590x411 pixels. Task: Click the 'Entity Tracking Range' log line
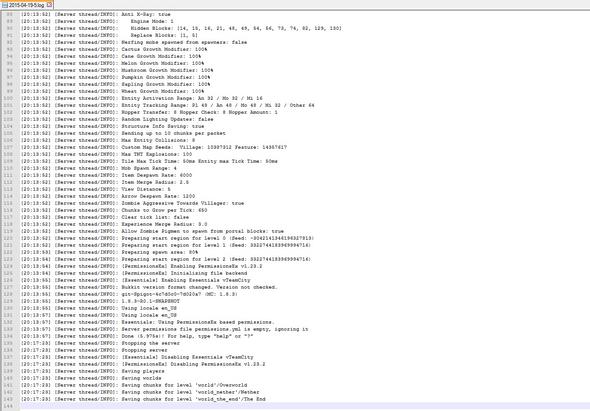point(167,105)
